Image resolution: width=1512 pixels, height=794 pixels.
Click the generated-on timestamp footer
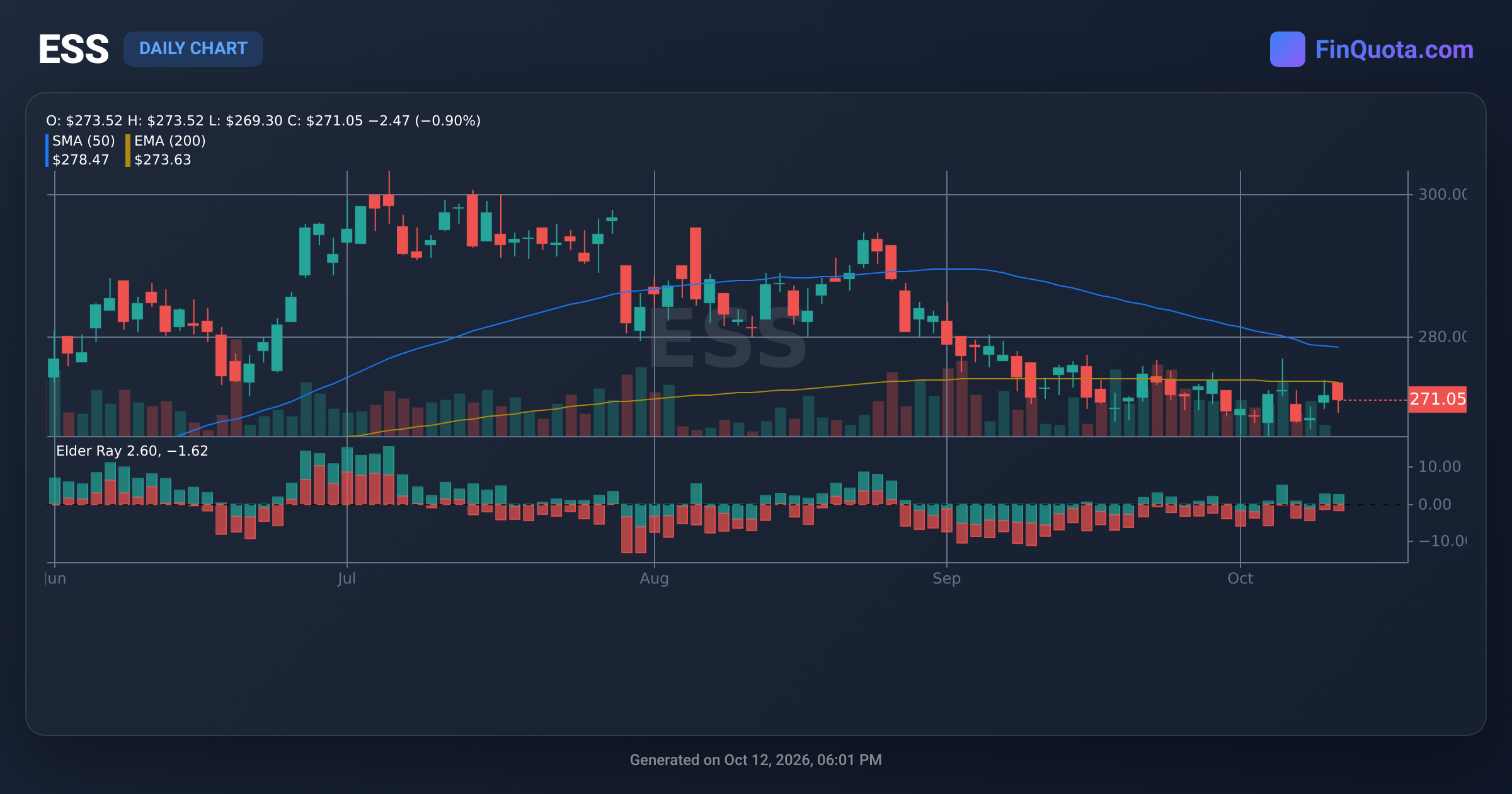pos(756,760)
